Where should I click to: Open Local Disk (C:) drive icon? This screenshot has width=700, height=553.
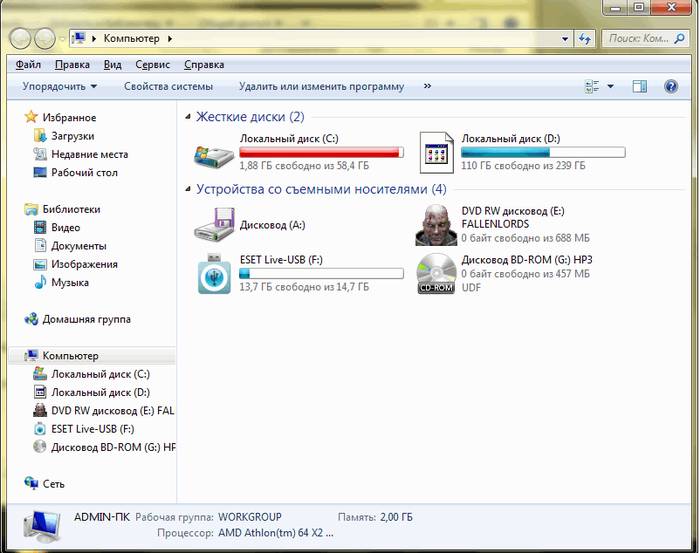pos(213,152)
